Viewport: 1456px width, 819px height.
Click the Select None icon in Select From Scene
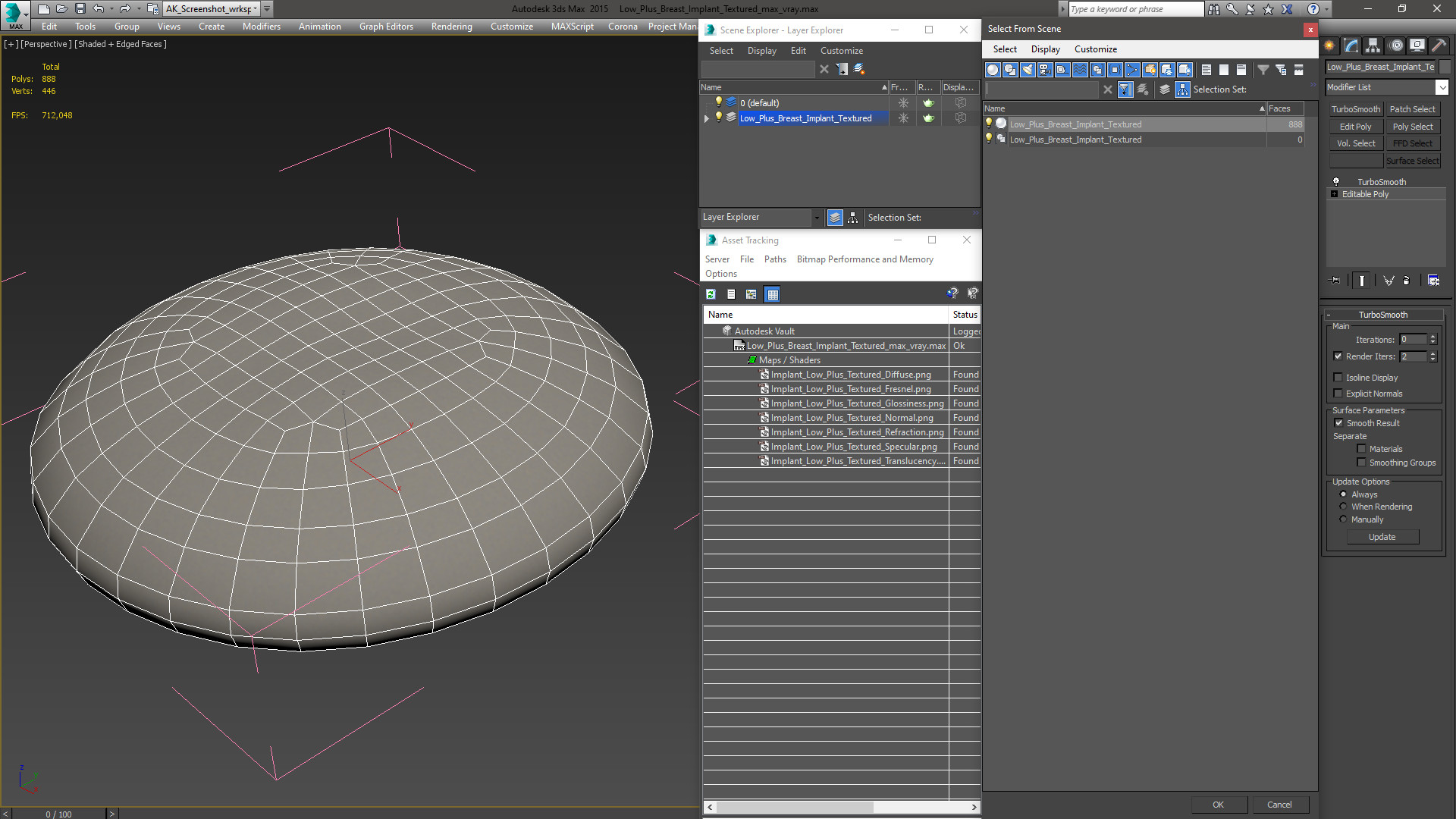point(1224,70)
